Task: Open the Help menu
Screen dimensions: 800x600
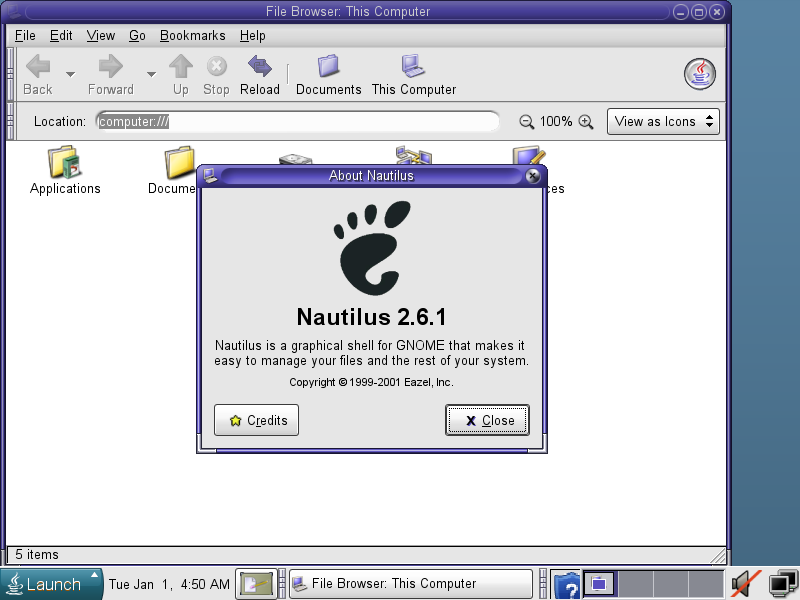Action: click(253, 36)
